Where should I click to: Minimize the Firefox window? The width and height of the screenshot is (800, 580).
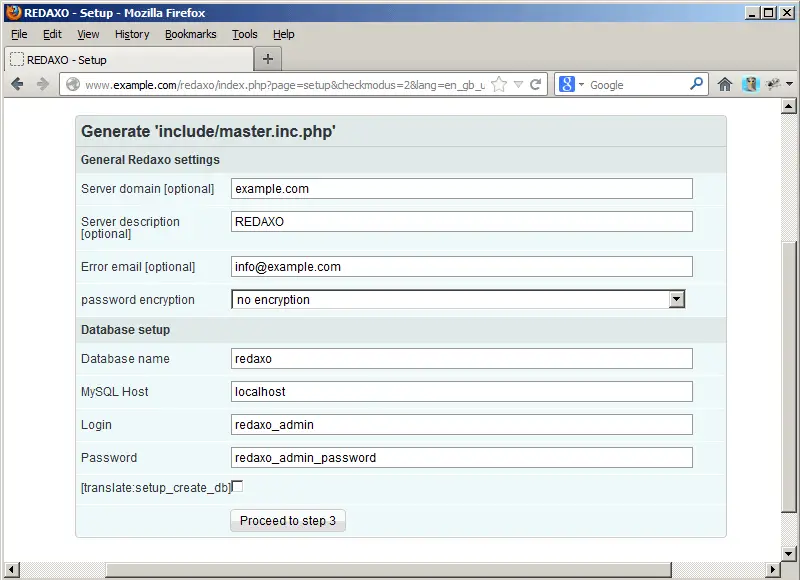(752, 13)
